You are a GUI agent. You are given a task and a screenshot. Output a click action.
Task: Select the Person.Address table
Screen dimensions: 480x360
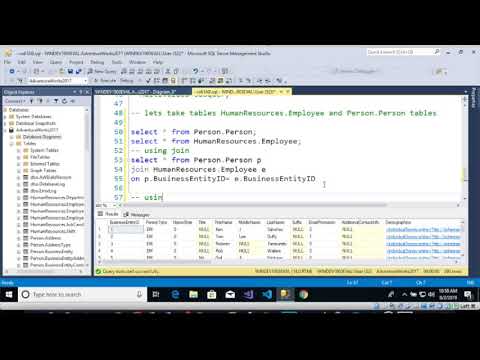pyautogui.click(x=46, y=238)
